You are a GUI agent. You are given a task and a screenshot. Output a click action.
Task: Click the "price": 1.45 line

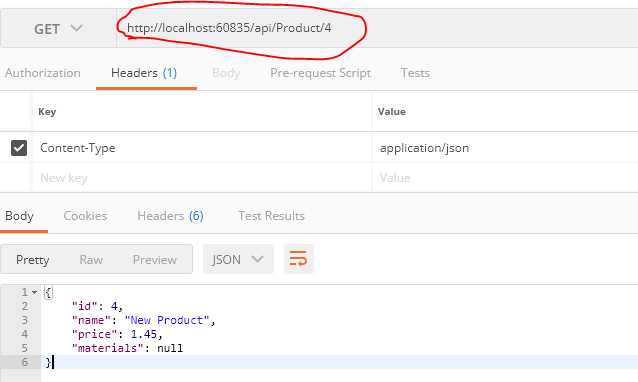coord(117,334)
